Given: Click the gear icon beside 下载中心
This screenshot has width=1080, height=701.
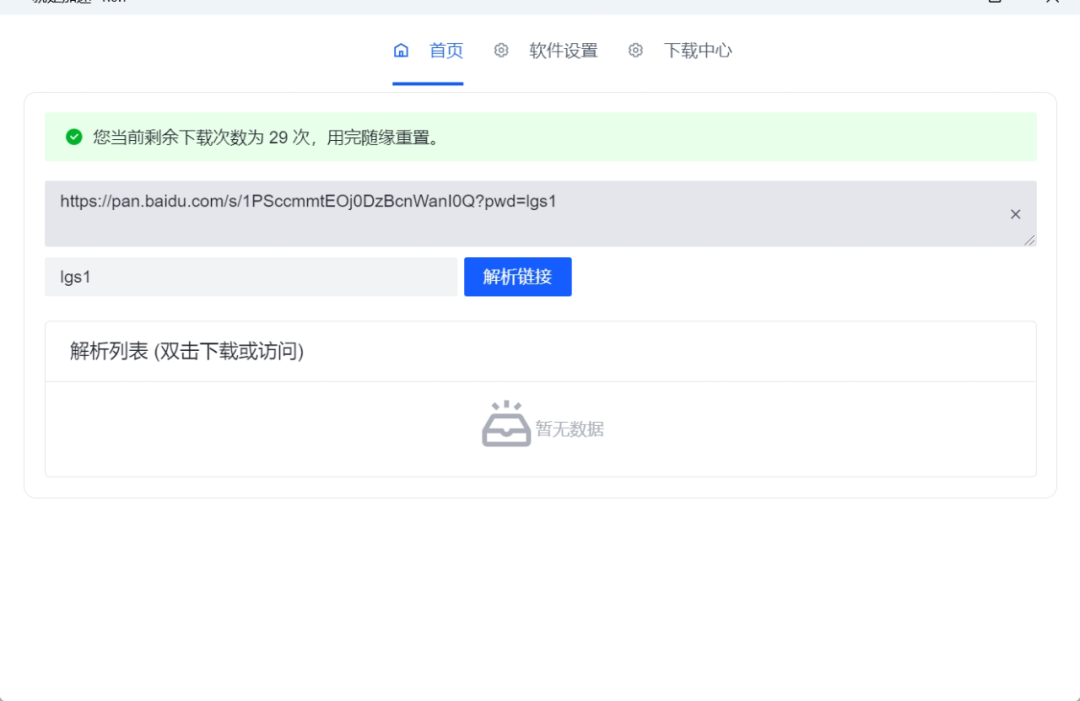Looking at the screenshot, I should tap(635, 51).
